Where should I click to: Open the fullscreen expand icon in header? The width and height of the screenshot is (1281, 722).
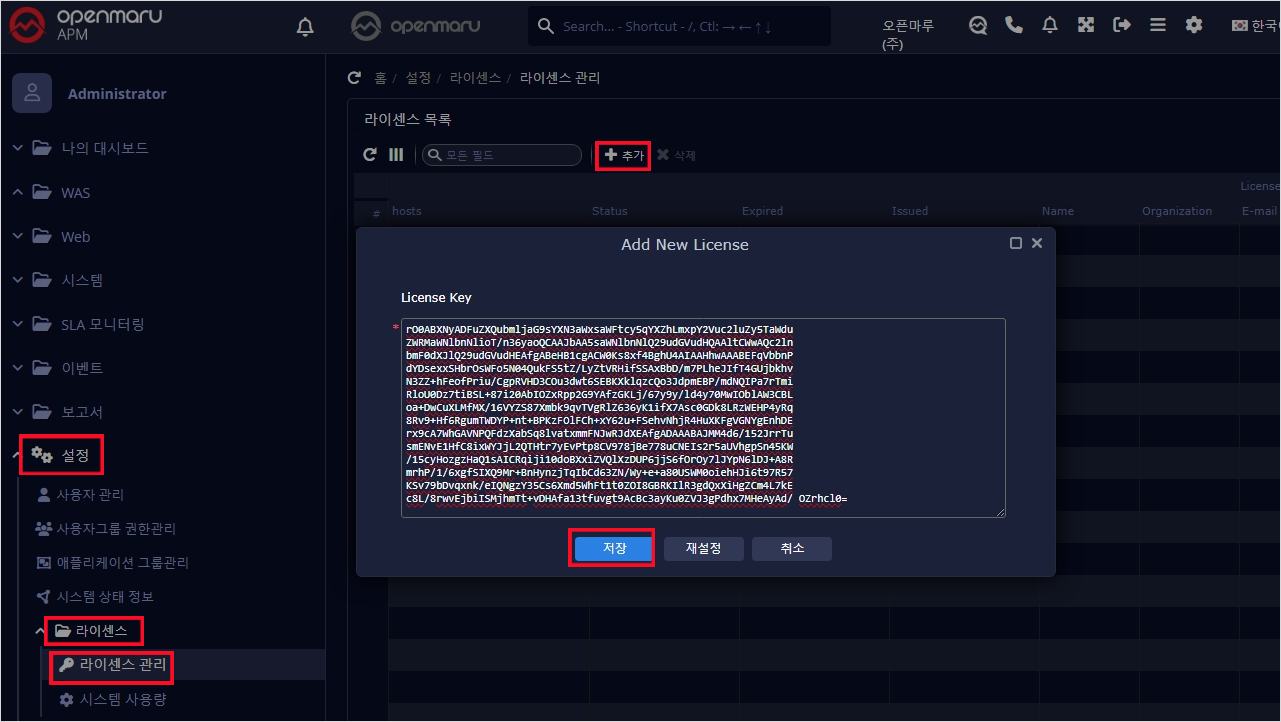1086,26
